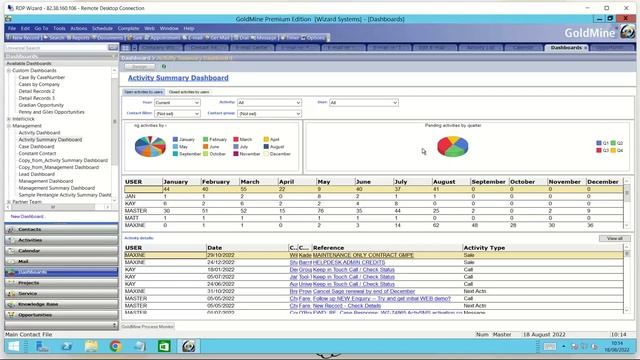Open Opportunities in the navigation pane
Screen dimensions: 640x360
click(x=61, y=315)
